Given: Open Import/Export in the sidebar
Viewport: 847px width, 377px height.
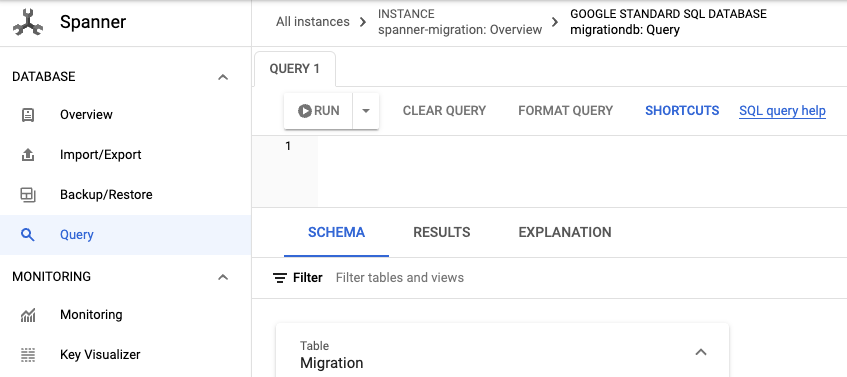Looking at the screenshot, I should (x=125, y=154).
